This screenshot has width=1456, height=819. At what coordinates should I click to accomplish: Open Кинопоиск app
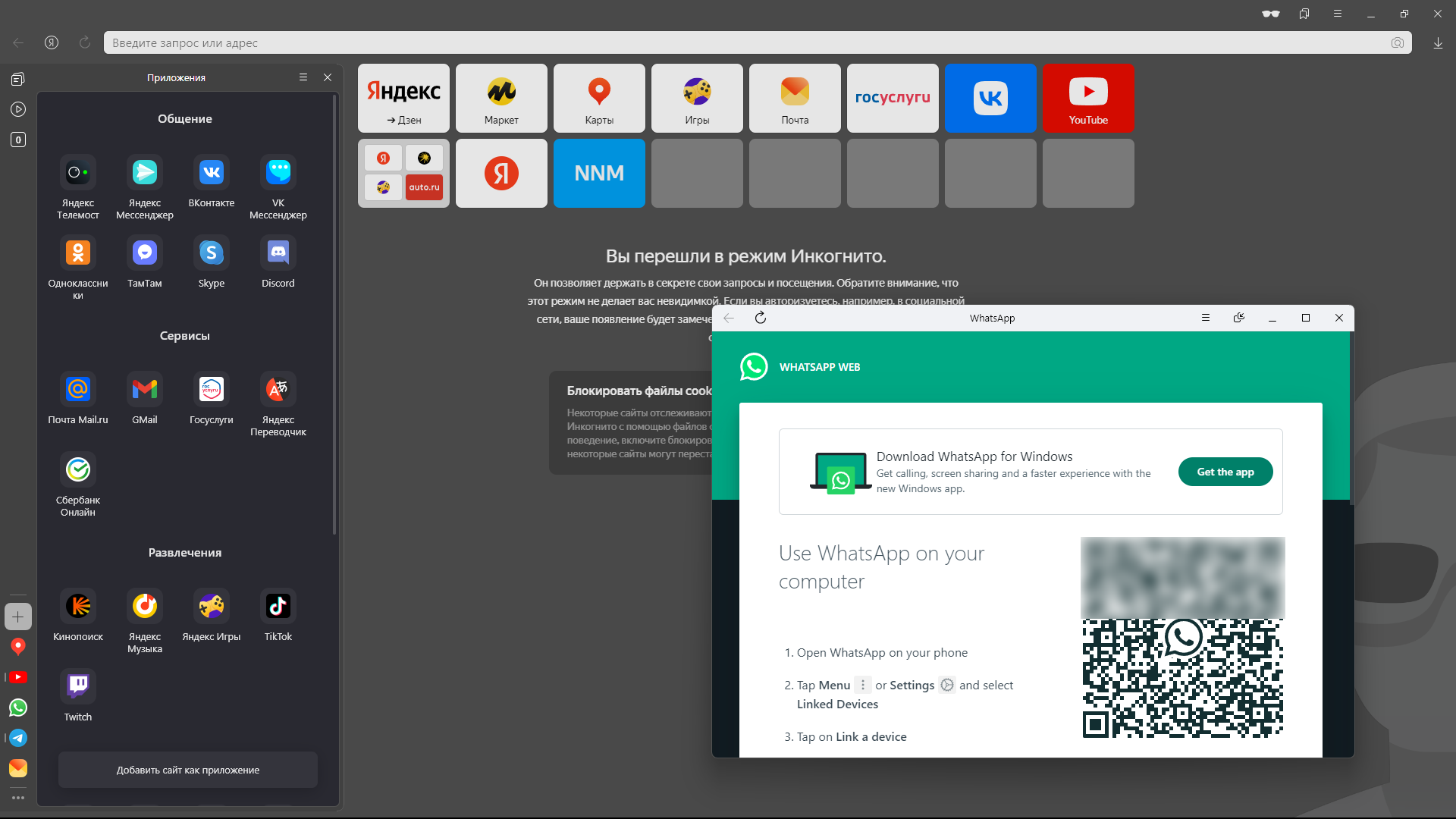(x=78, y=614)
